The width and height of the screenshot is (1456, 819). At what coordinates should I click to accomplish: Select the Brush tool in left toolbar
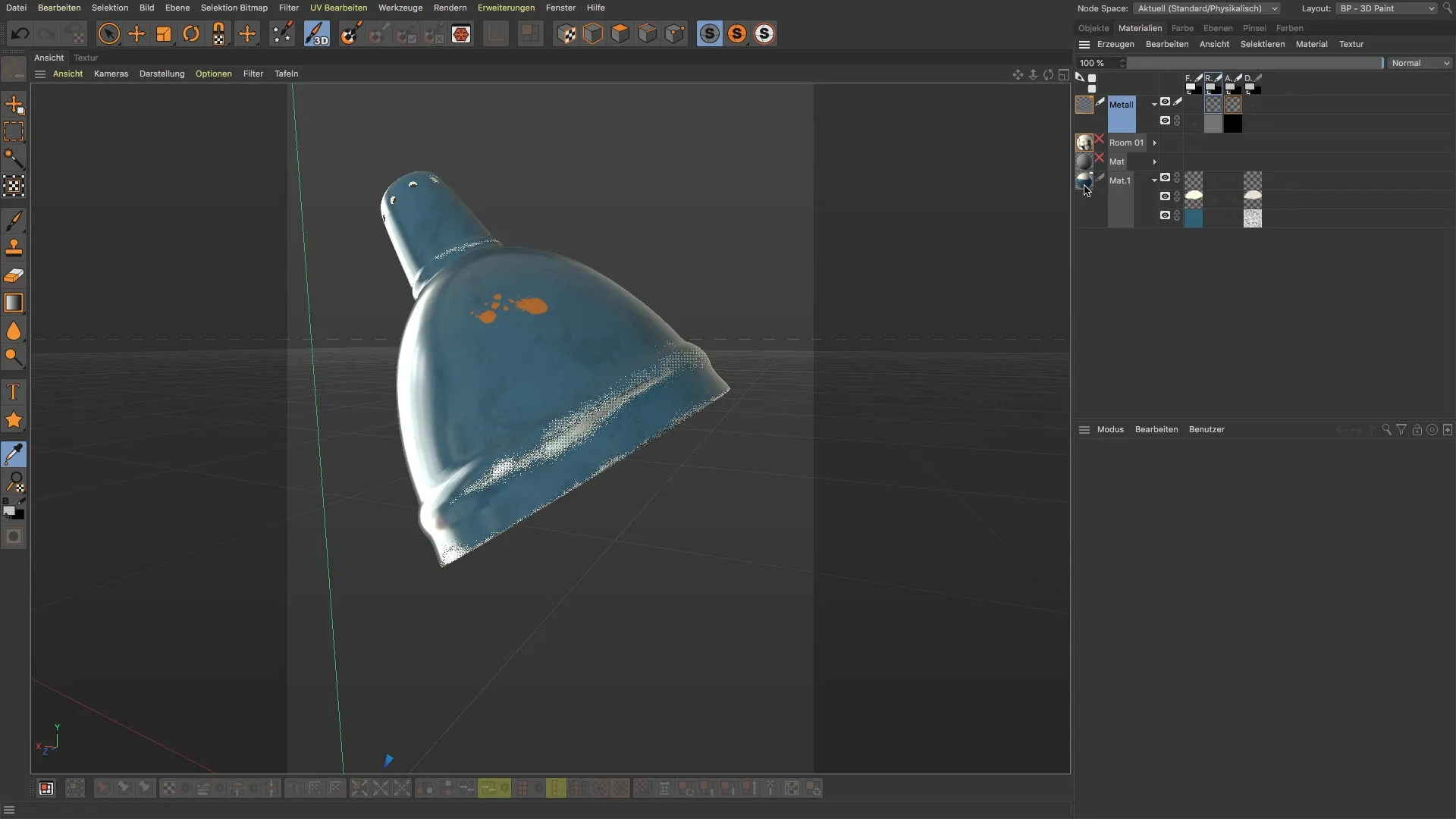pyautogui.click(x=14, y=221)
